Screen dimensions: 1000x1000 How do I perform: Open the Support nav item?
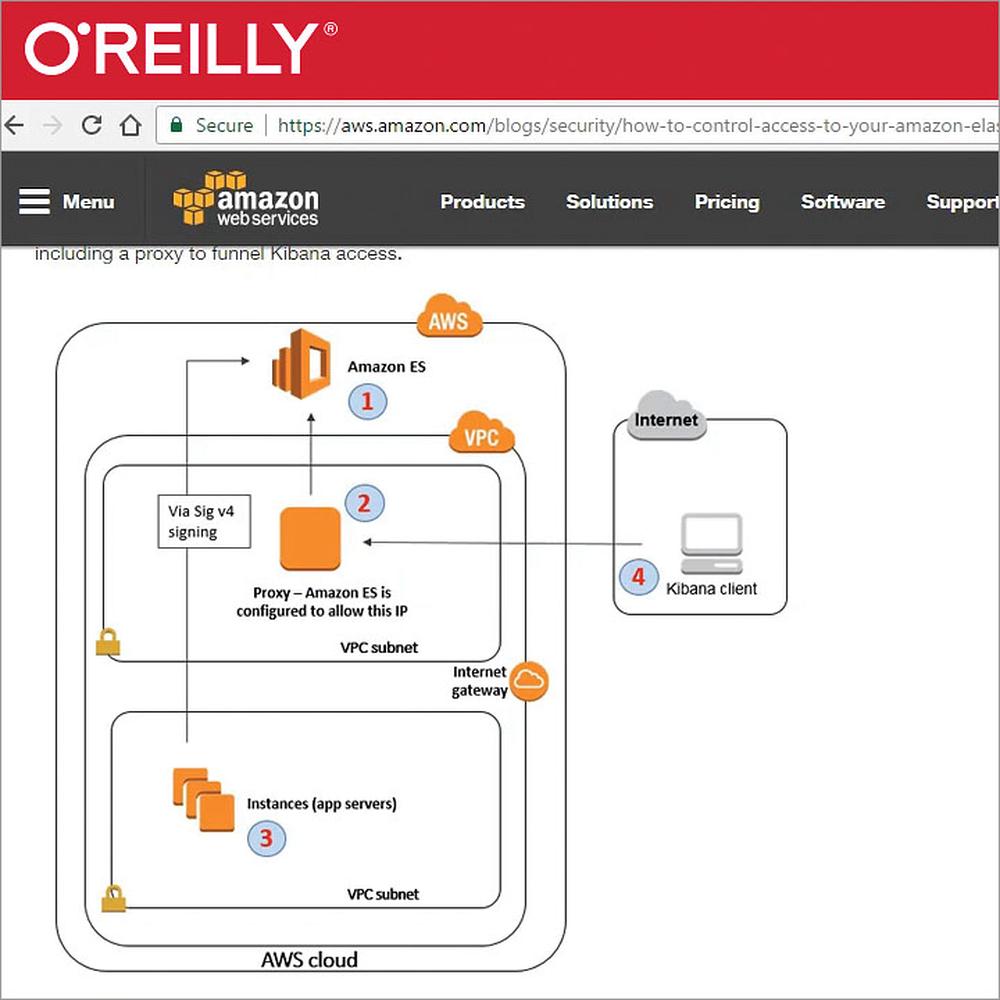(x=962, y=202)
